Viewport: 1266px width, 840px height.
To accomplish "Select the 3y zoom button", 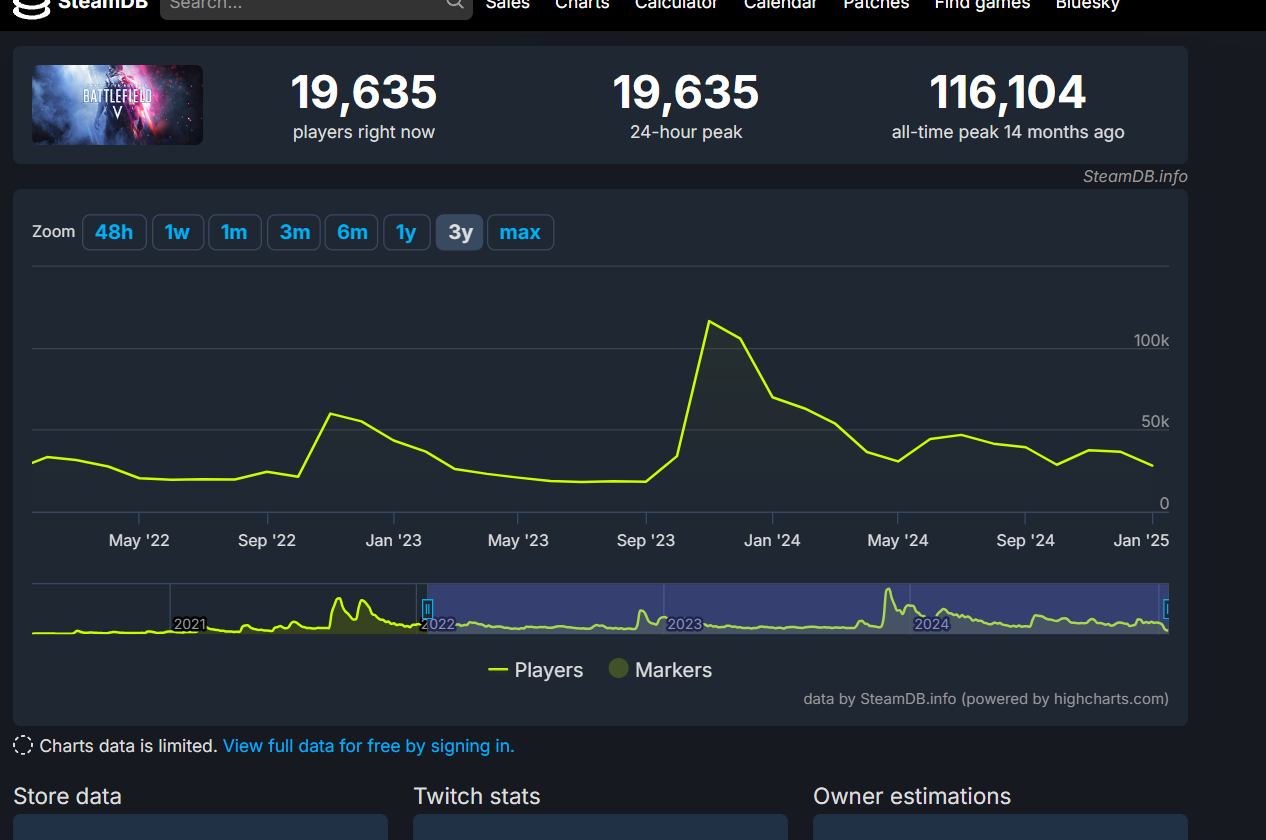I will click(460, 232).
